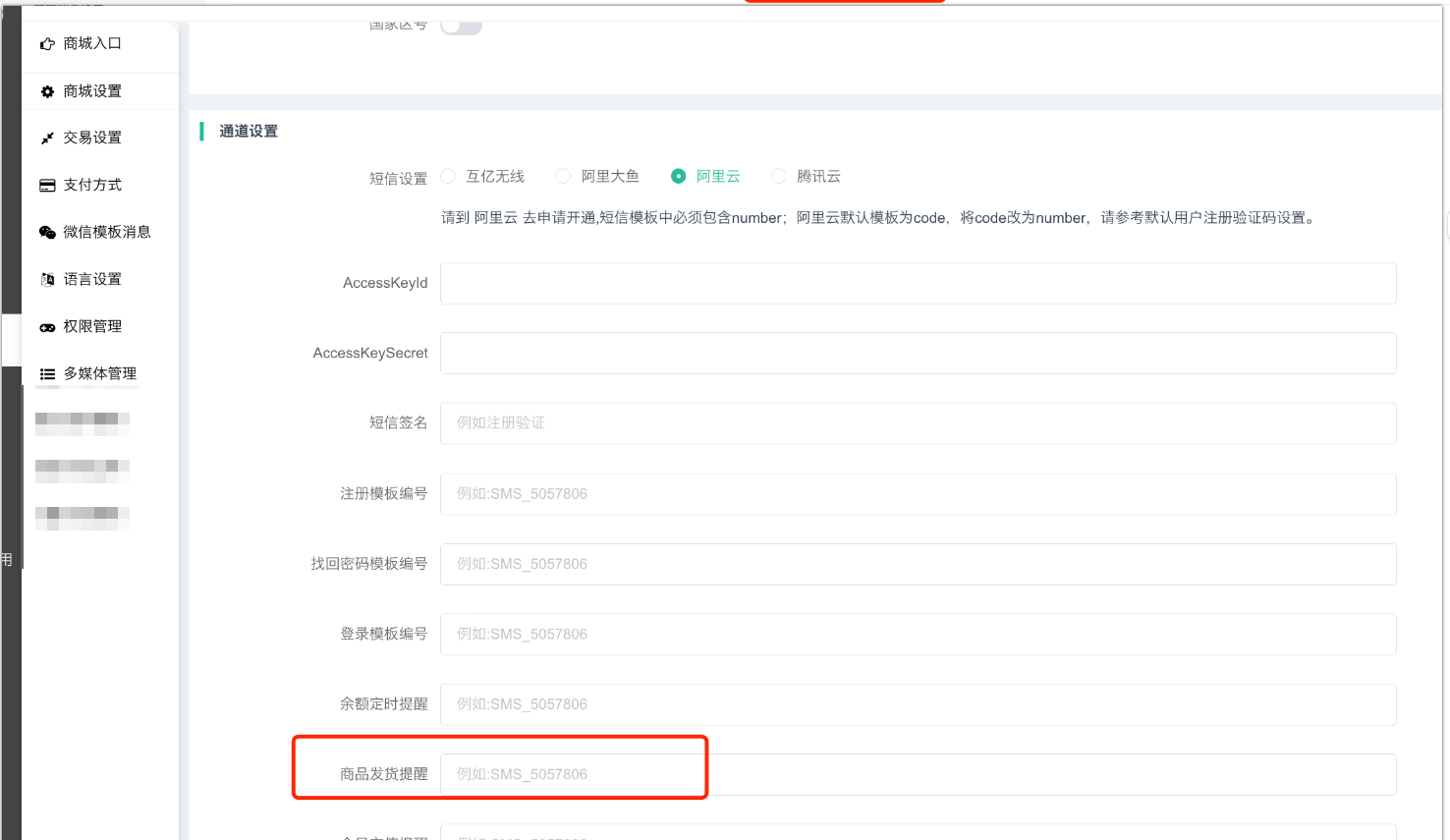Click the 注册模板编号 input field
The height and width of the screenshot is (840, 1450).
point(918,494)
